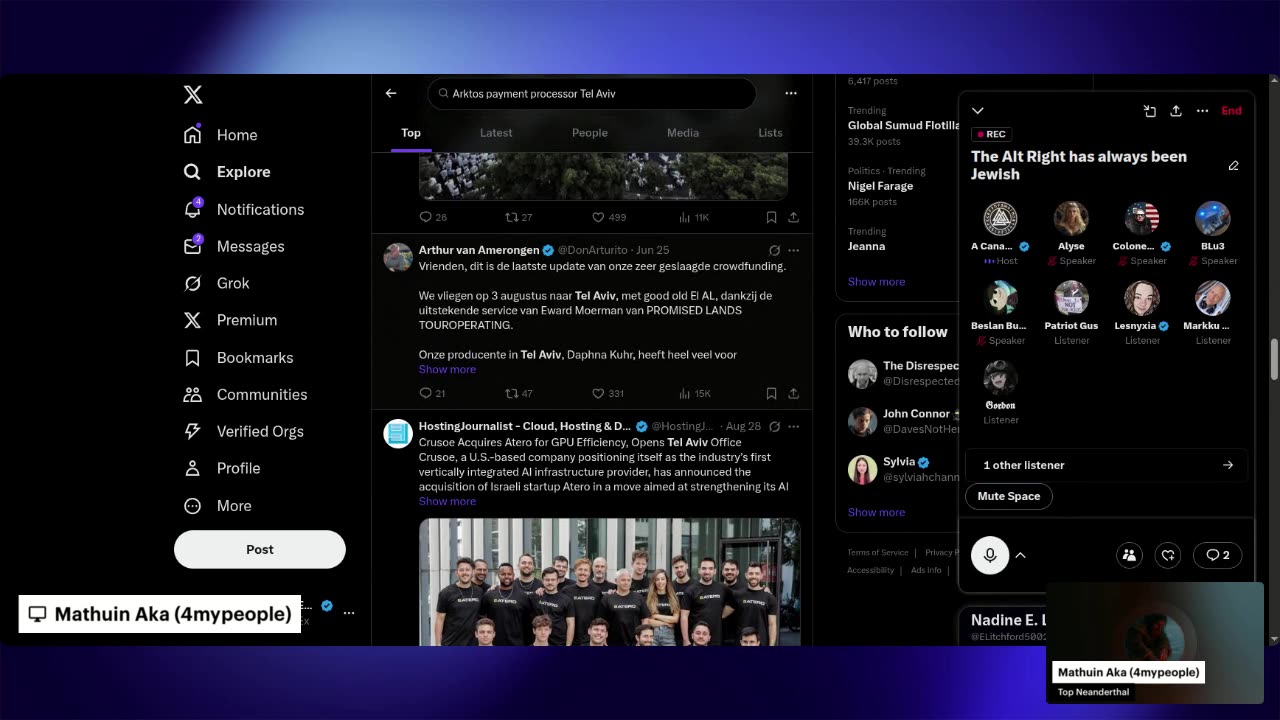1280x720 pixels.
Task: Open Notifications with bell icon
Action: [244, 209]
